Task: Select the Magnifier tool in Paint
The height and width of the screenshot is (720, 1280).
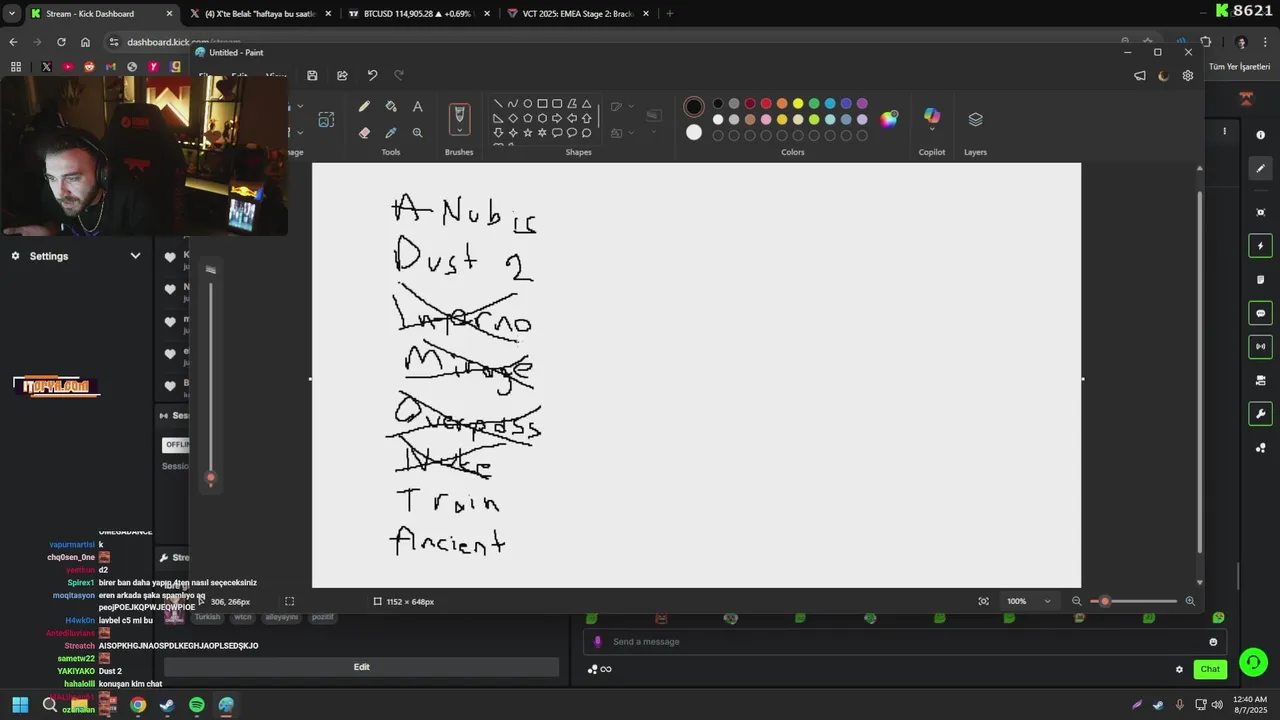Action: [417, 132]
